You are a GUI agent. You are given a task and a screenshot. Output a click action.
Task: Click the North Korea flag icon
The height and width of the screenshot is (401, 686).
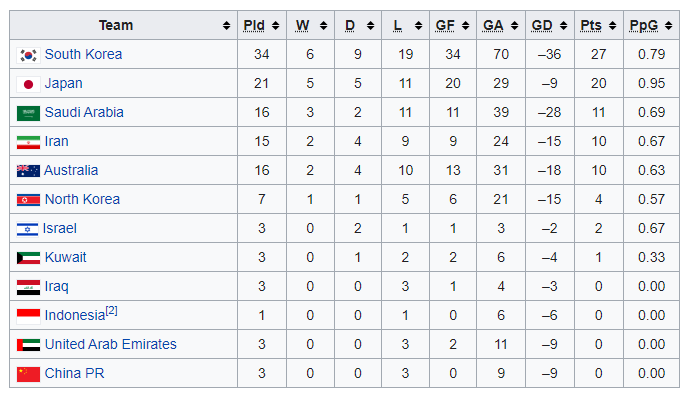28,200
